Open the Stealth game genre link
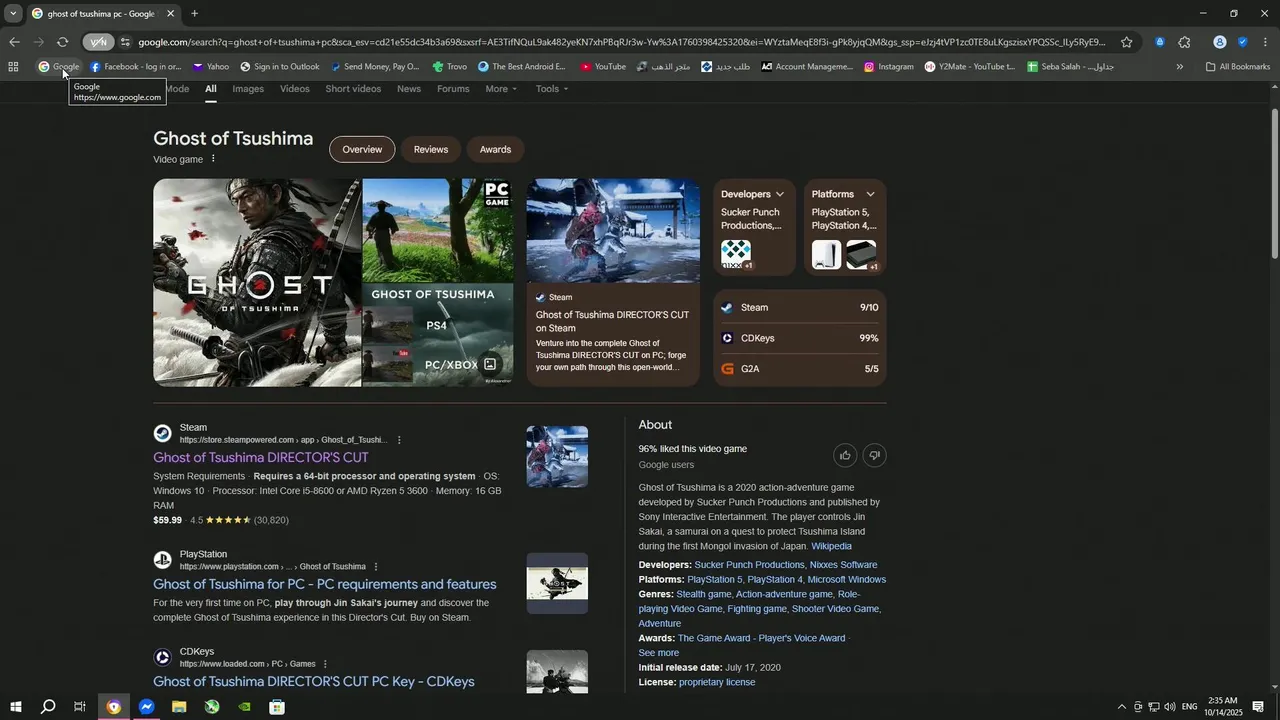Screen dimensions: 1280x720 [704, 594]
